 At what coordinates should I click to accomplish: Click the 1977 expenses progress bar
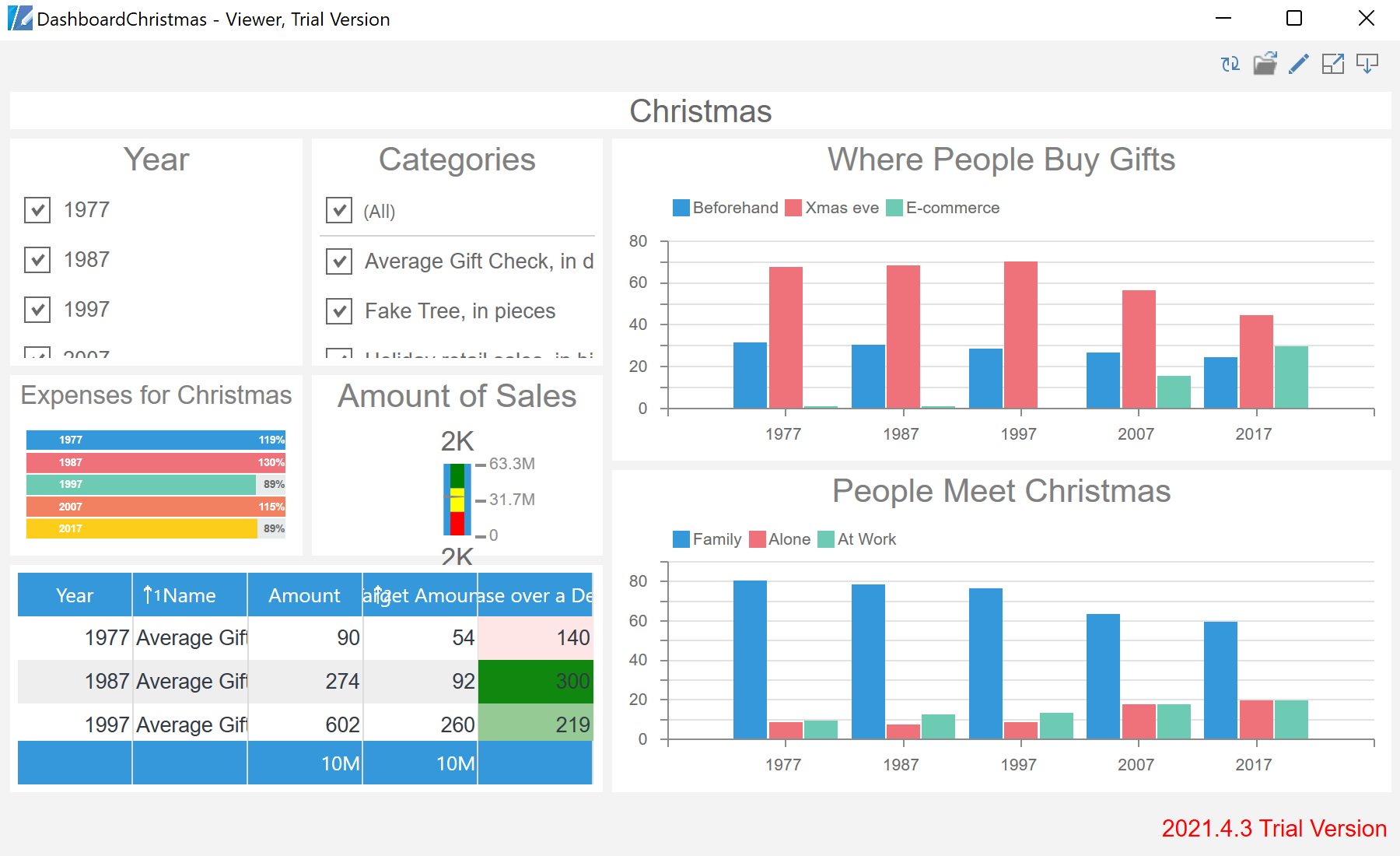(156, 440)
